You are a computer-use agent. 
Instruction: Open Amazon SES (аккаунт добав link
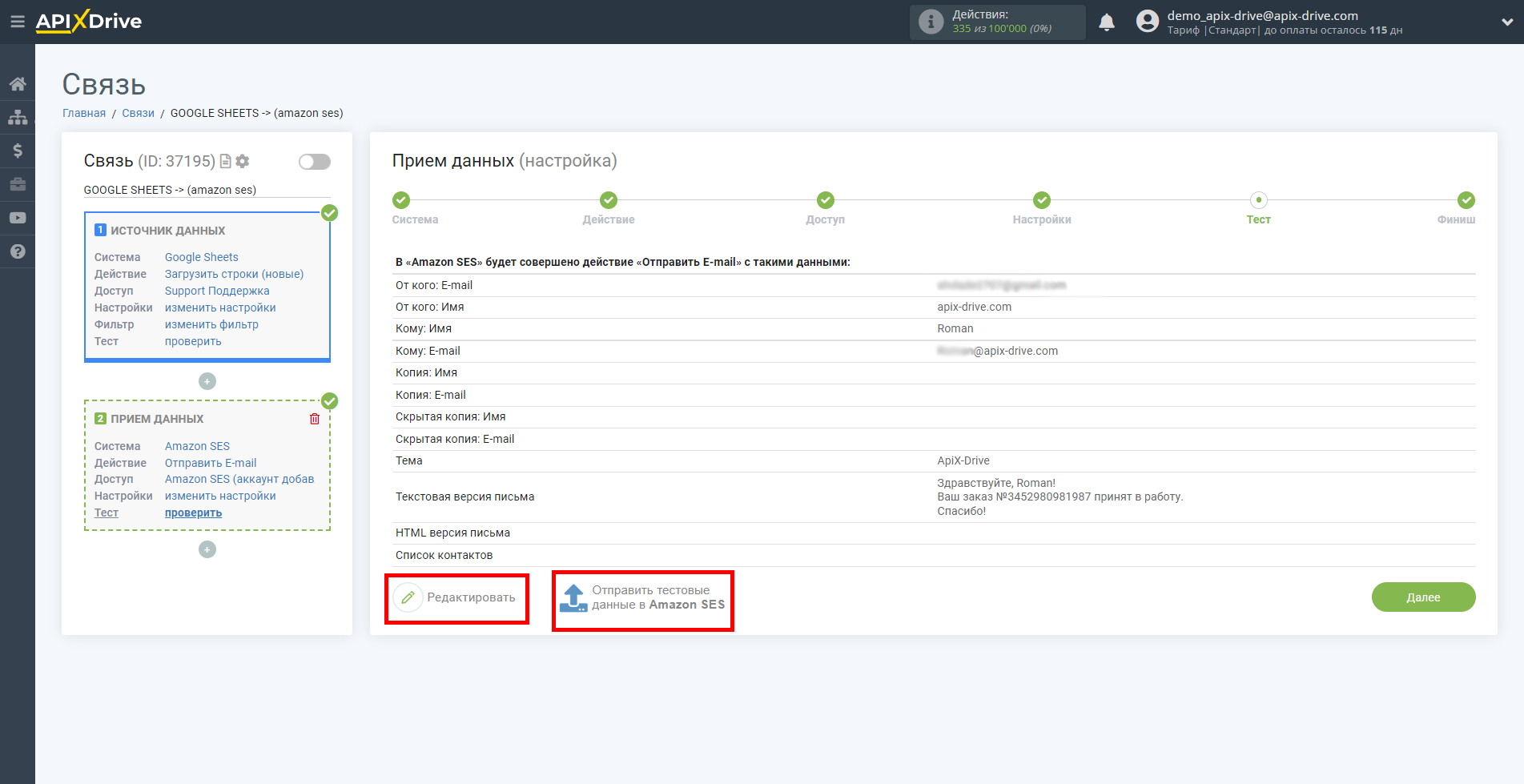coord(239,479)
